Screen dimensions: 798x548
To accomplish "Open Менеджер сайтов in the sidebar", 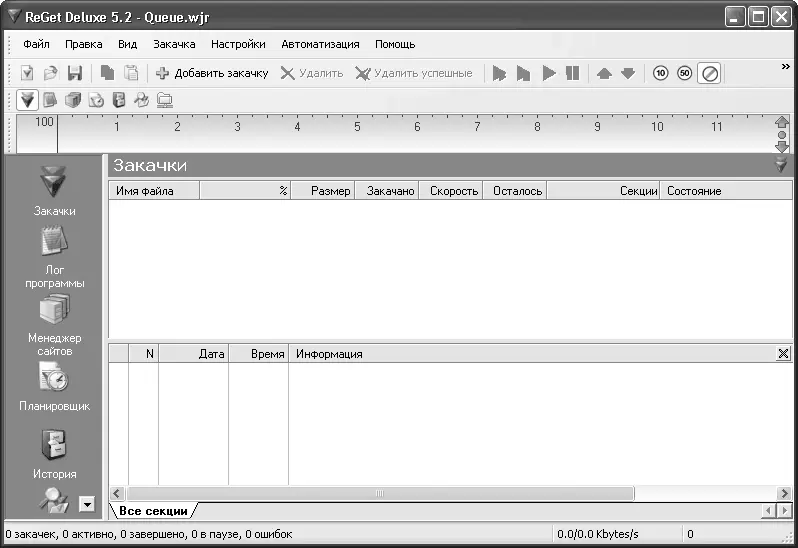I will [x=54, y=323].
